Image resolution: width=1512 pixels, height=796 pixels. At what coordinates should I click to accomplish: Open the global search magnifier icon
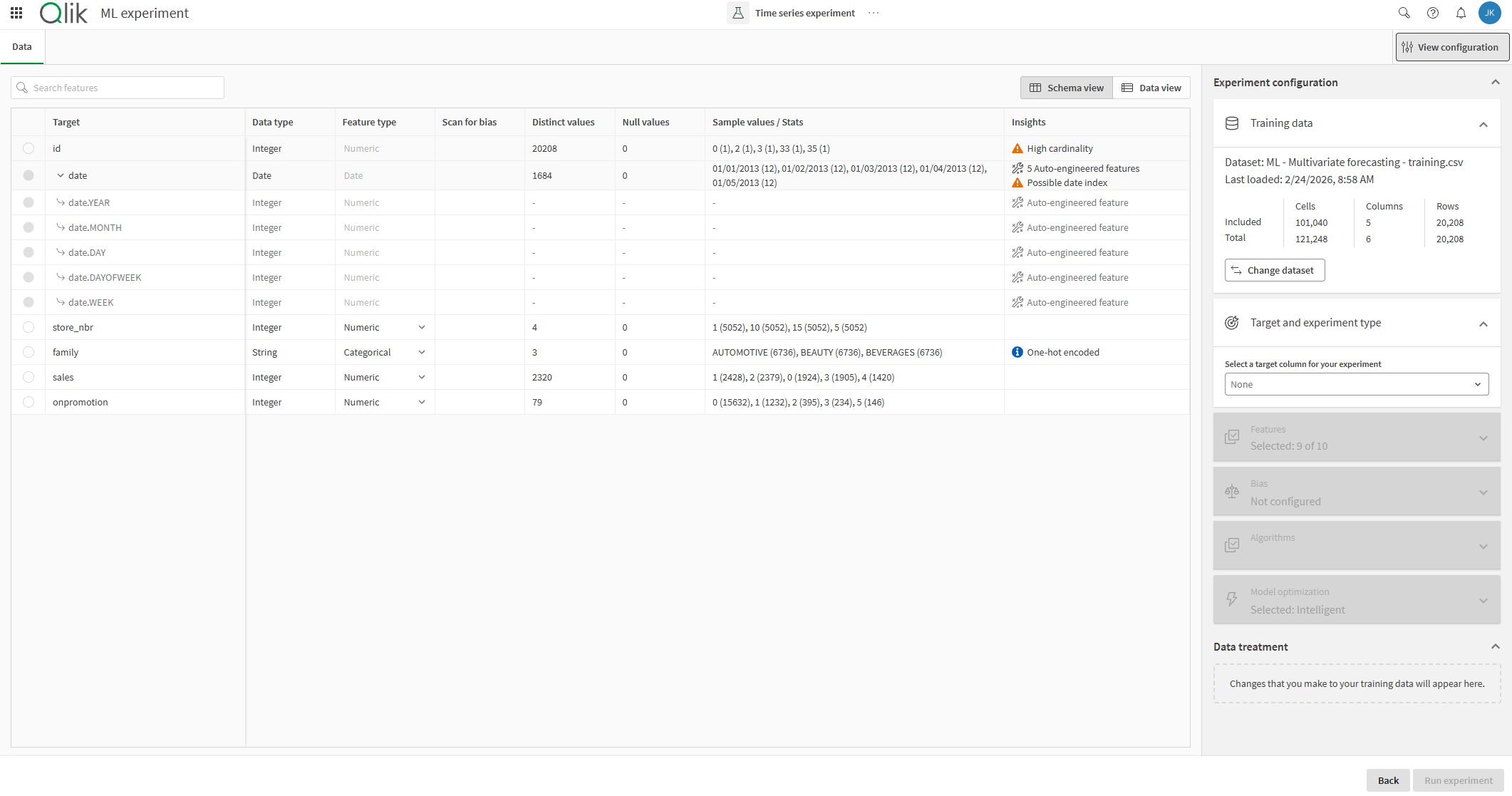[x=1404, y=13]
